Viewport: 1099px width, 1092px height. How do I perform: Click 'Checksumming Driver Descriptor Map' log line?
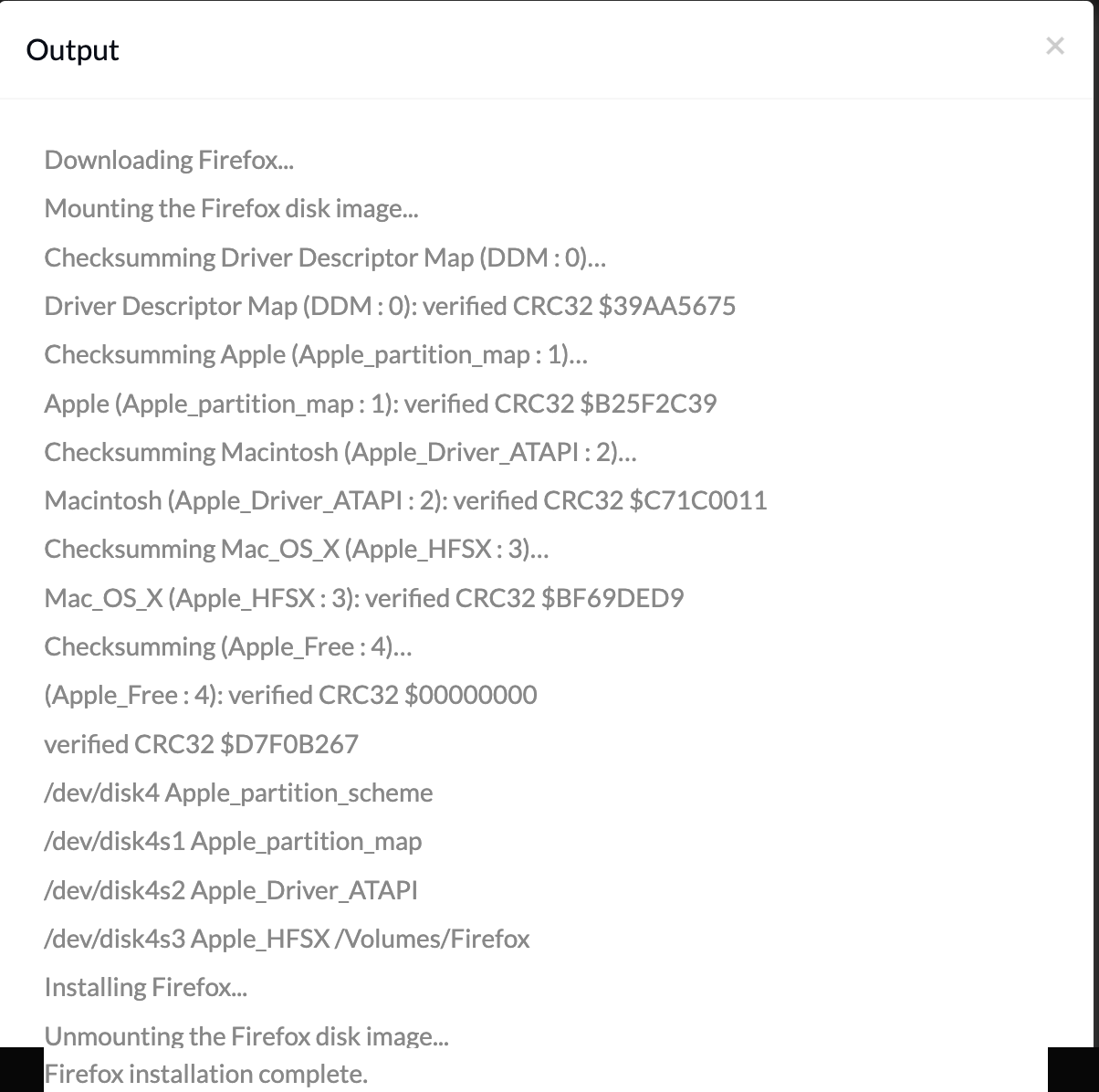(325, 257)
